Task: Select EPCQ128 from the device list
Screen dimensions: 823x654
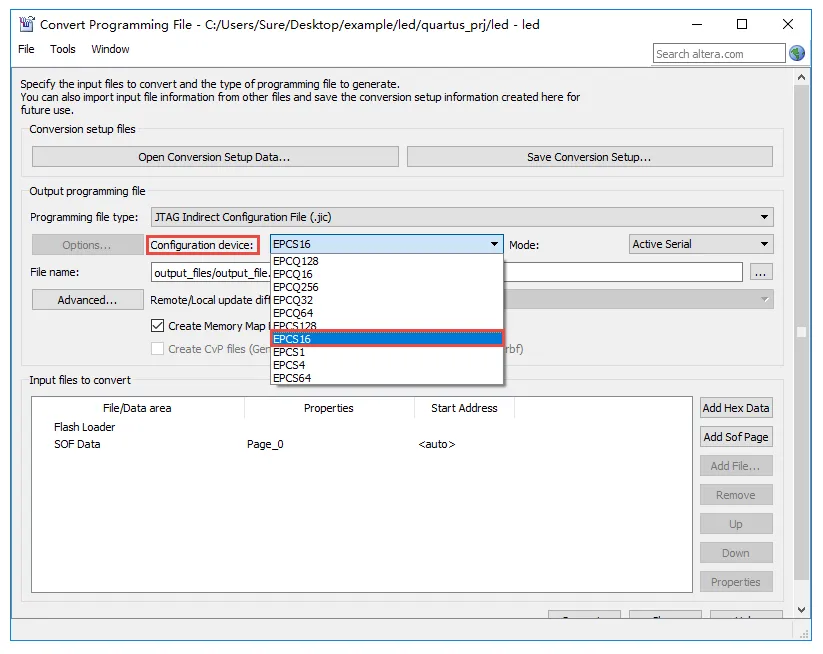Action: [x=387, y=261]
